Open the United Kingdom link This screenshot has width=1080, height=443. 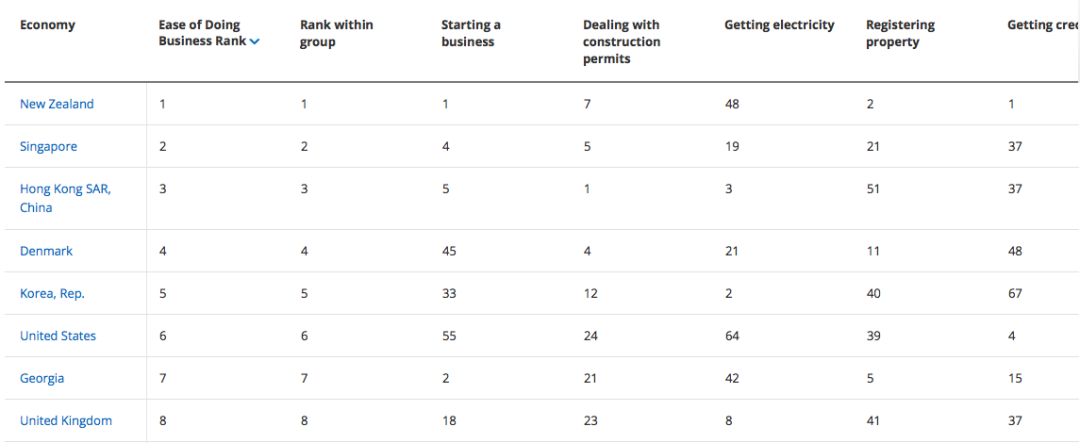66,420
